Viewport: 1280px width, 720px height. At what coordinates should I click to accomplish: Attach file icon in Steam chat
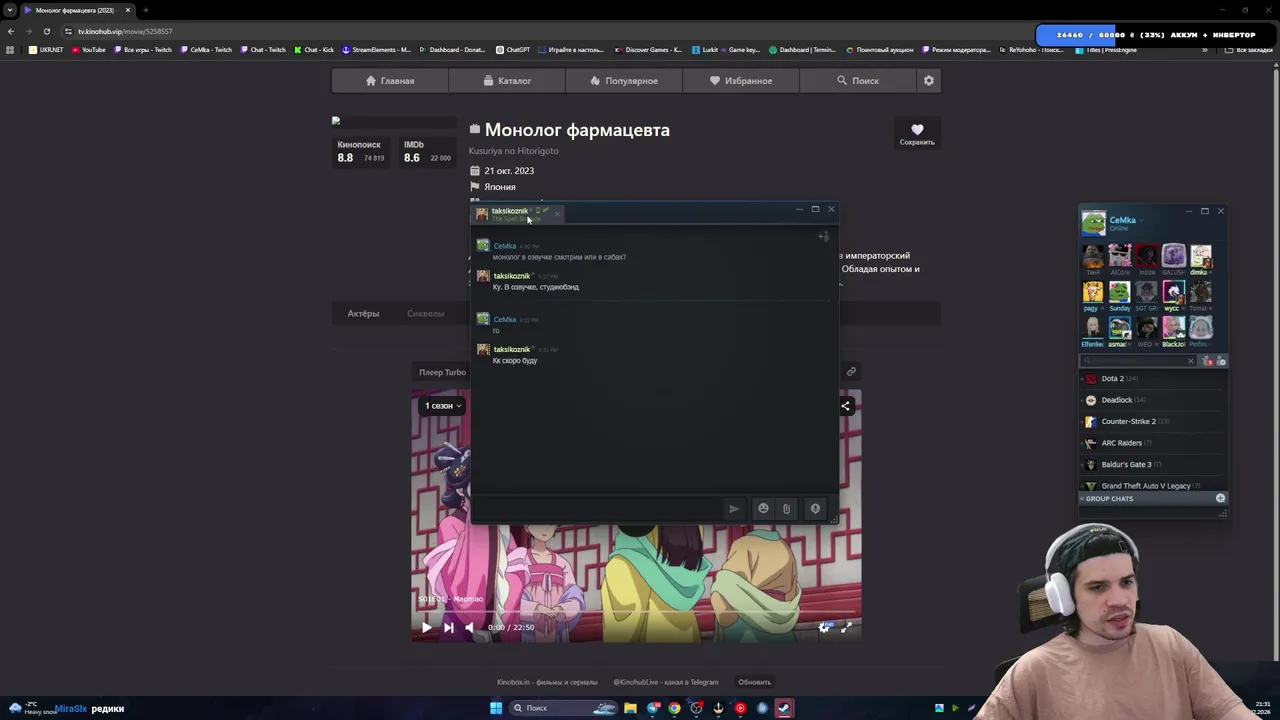point(787,509)
